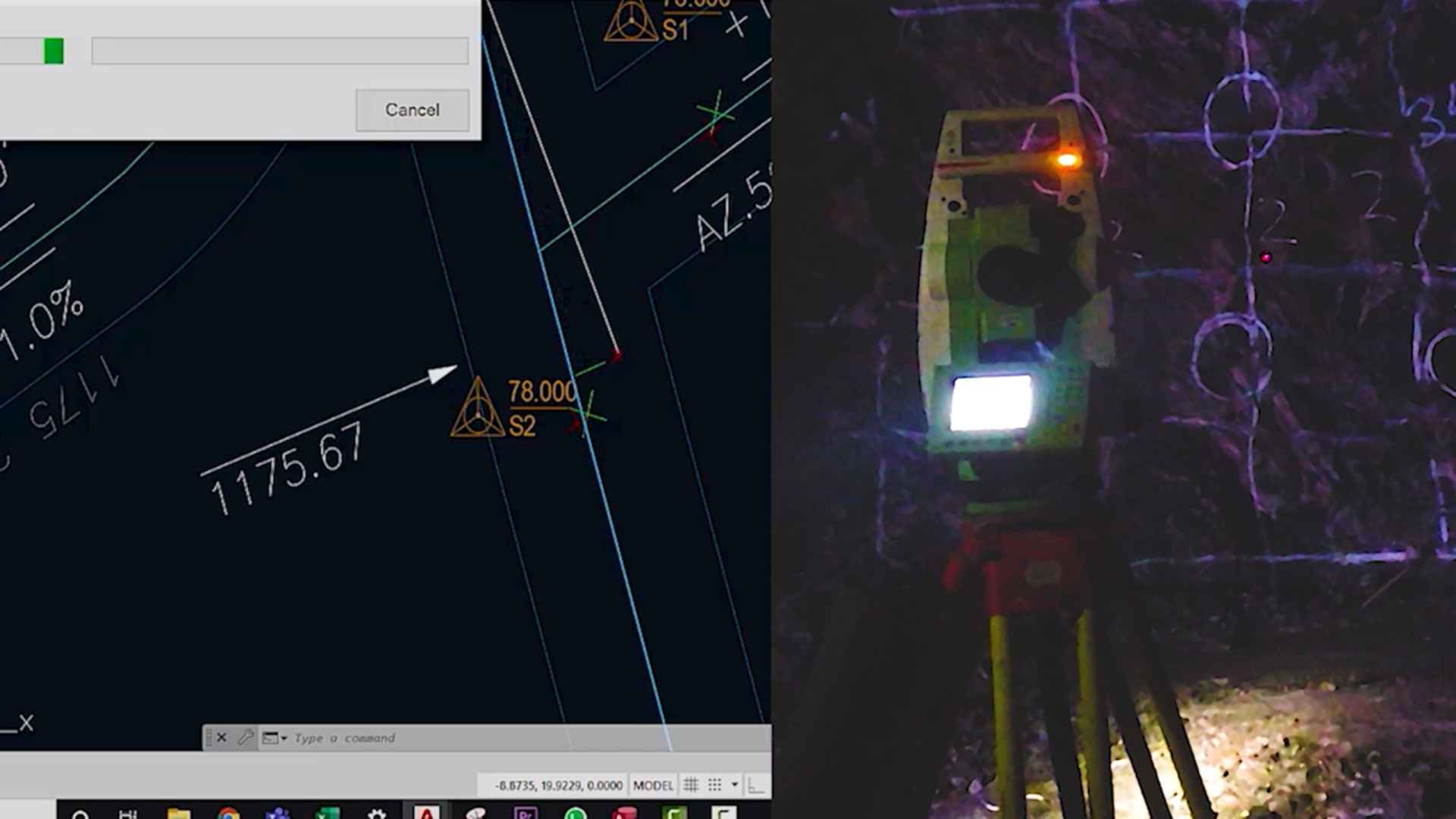Viewport: 1456px width, 819px height.
Task: Click the Windows Search icon in the taskbar
Action: [79, 813]
